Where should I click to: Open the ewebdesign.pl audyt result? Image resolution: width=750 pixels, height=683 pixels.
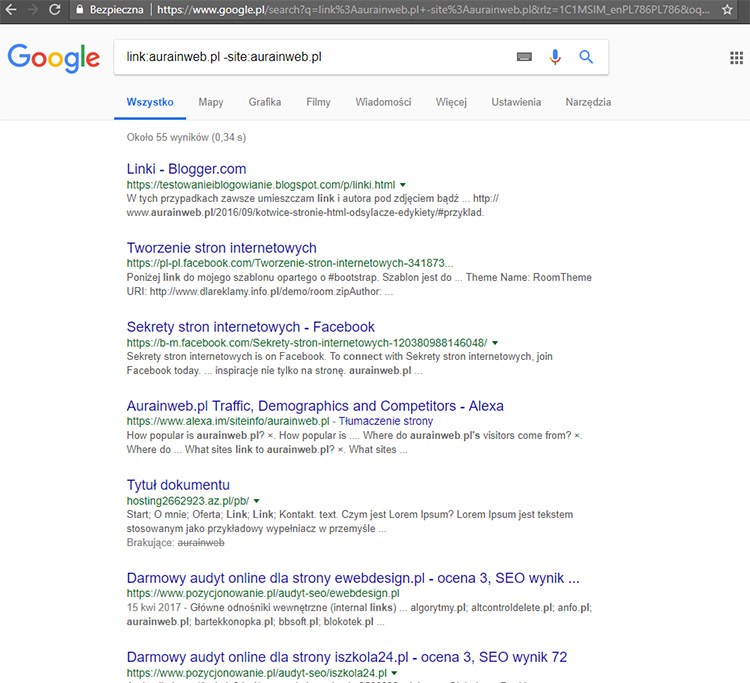tap(353, 578)
